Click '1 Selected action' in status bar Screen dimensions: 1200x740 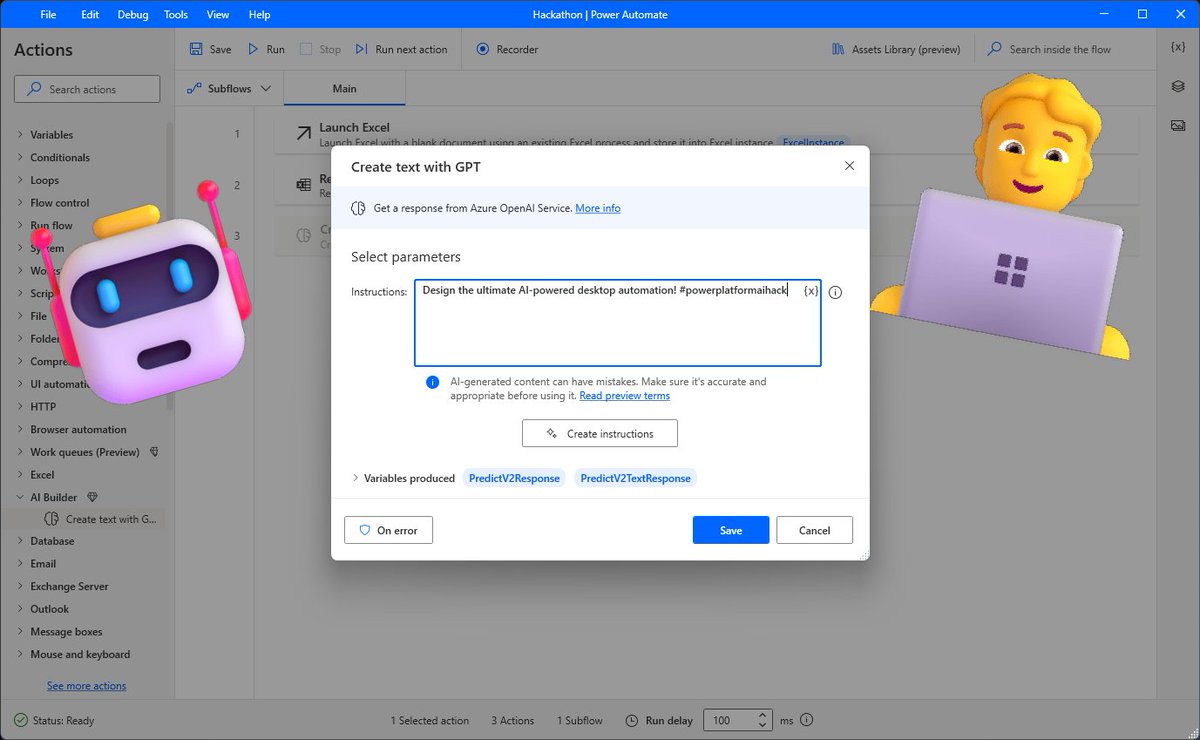pyautogui.click(x=430, y=720)
